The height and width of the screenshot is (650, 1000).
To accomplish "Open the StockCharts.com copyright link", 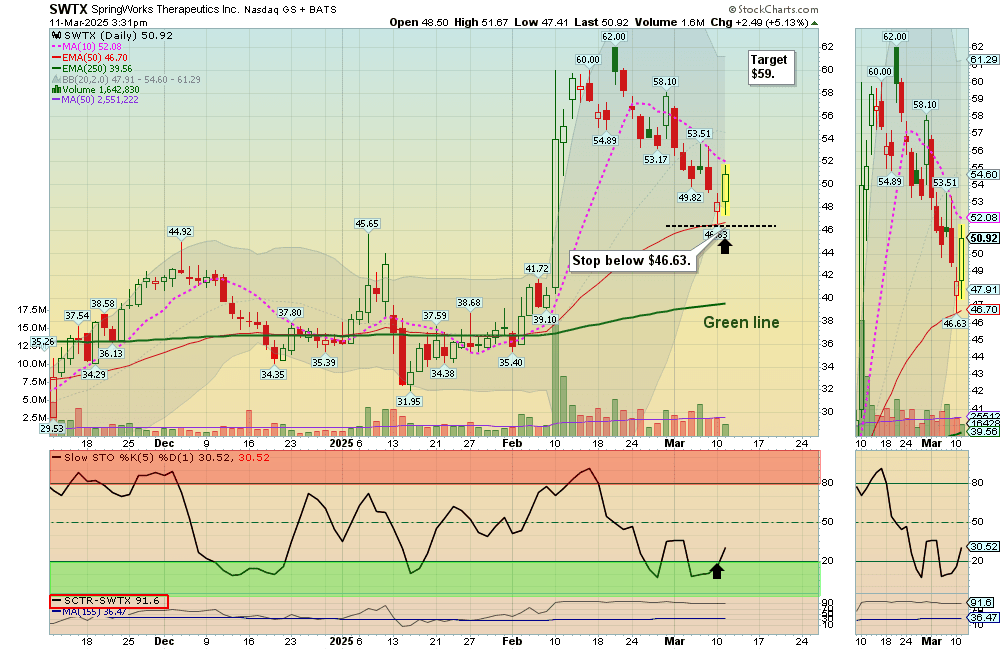I will tap(774, 10).
